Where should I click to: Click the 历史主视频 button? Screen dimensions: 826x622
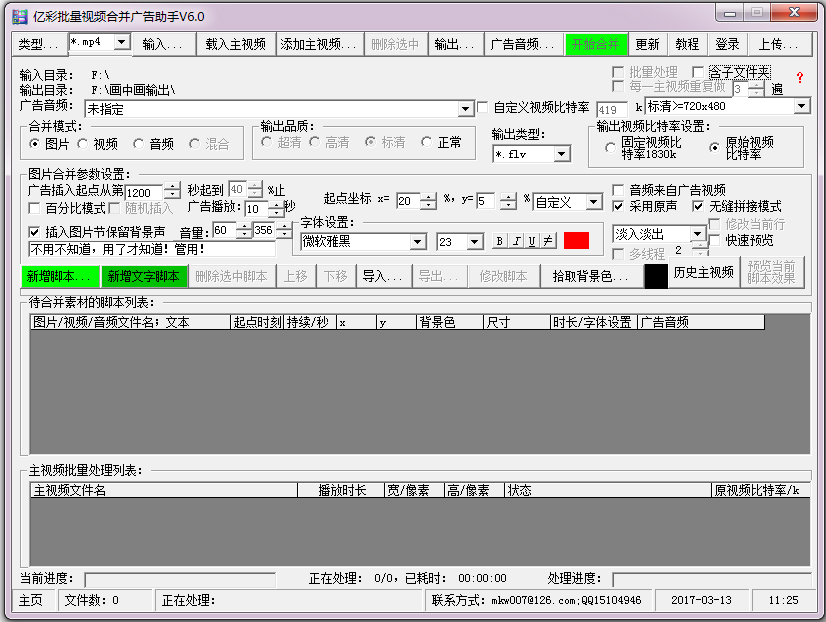coord(703,273)
